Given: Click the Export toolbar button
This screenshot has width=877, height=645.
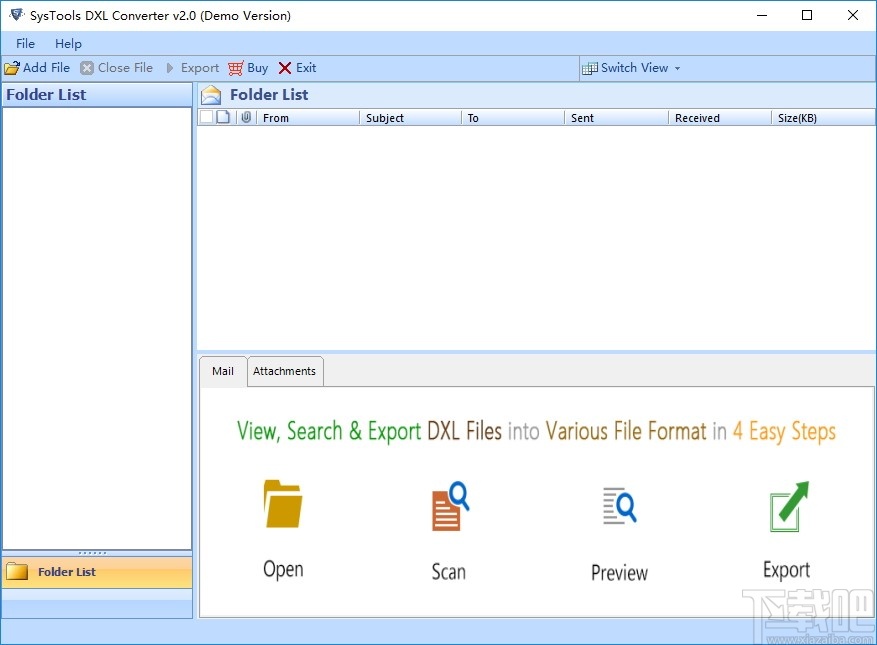Looking at the screenshot, I should click(x=192, y=68).
